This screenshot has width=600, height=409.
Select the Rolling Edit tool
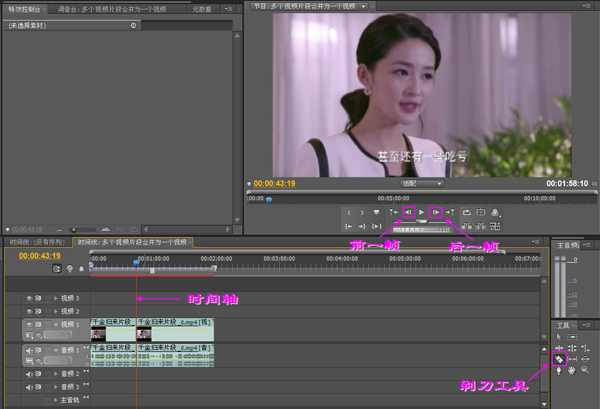coord(572,348)
